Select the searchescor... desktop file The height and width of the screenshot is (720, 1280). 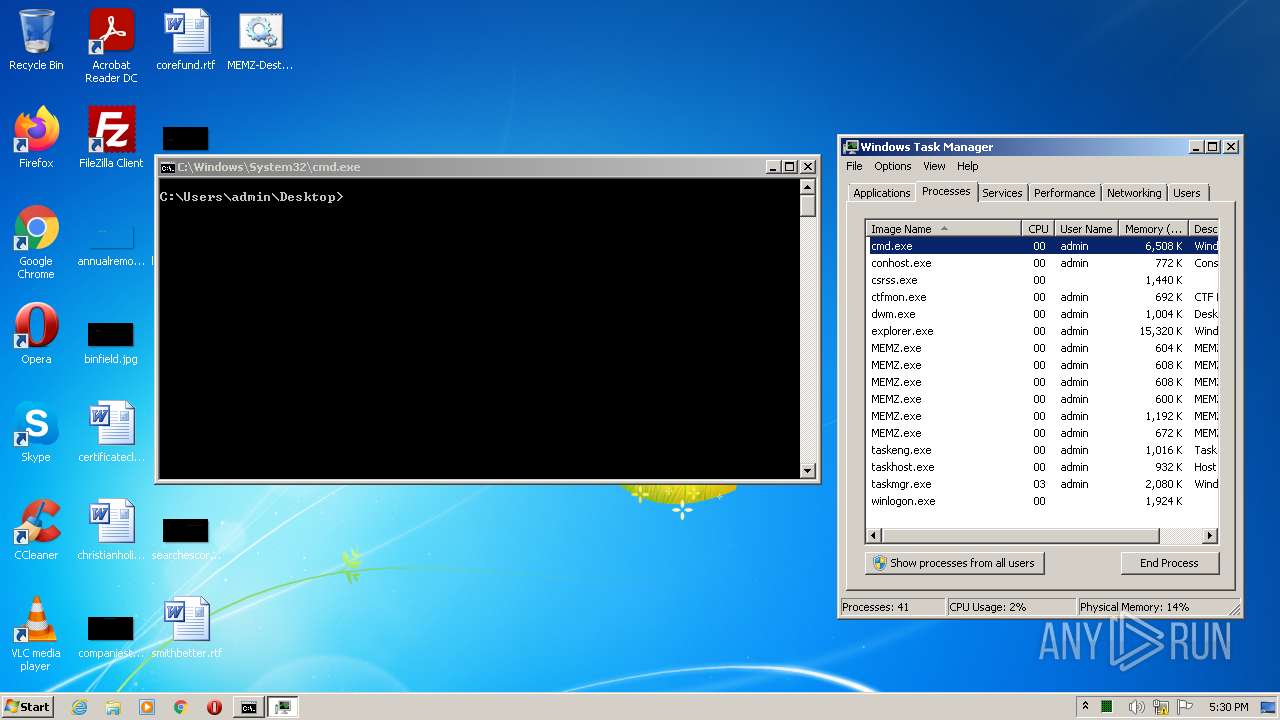tap(186, 538)
